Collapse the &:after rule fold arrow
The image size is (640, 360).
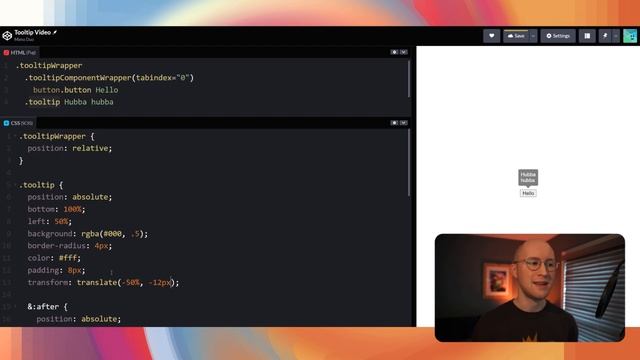(15, 306)
